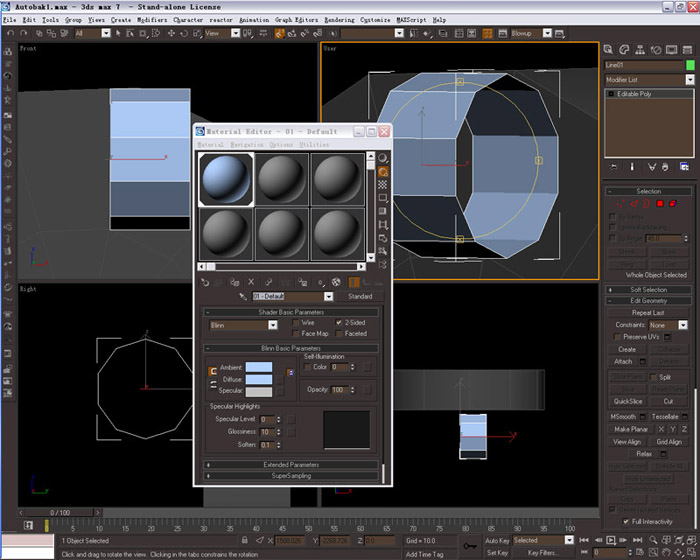
Task: Open reference coordinate View dropdown
Action: coord(235,33)
